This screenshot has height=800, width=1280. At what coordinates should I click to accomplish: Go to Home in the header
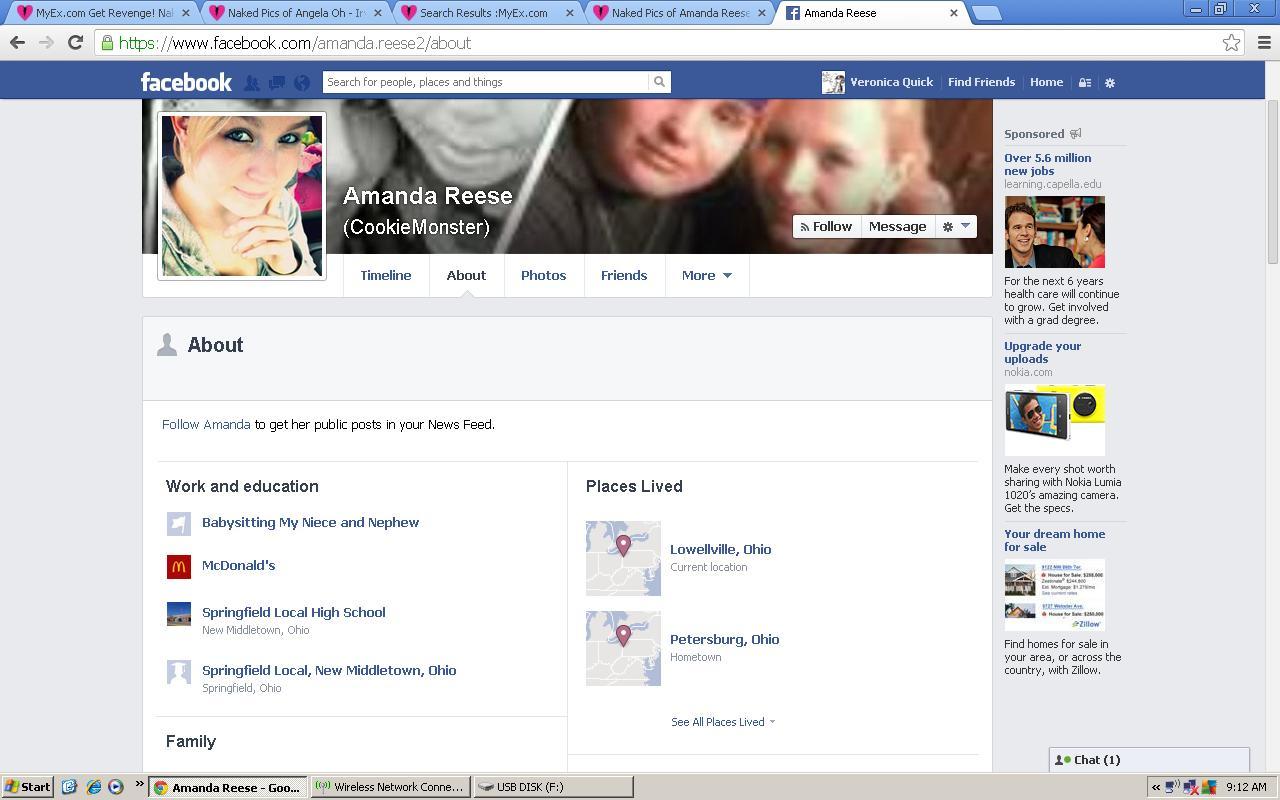1046,82
